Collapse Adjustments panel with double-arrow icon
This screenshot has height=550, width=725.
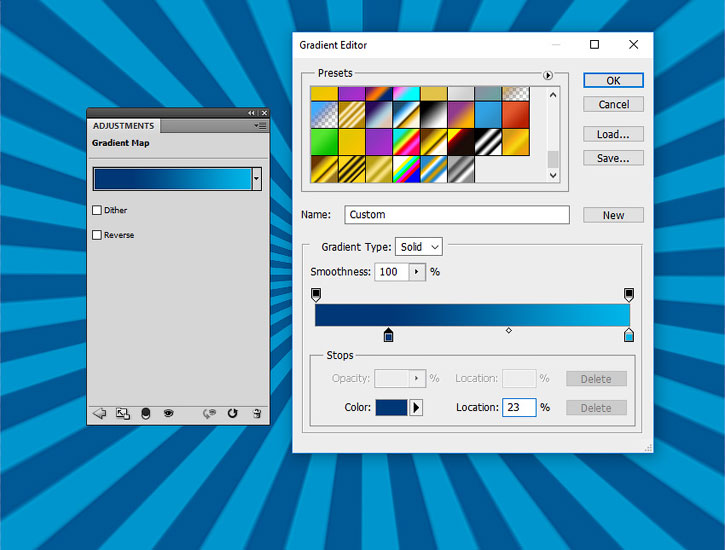tap(251, 113)
